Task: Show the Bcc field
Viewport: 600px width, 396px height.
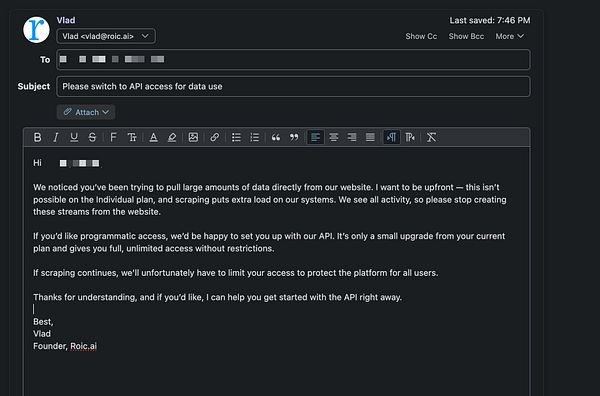Action: click(x=466, y=36)
